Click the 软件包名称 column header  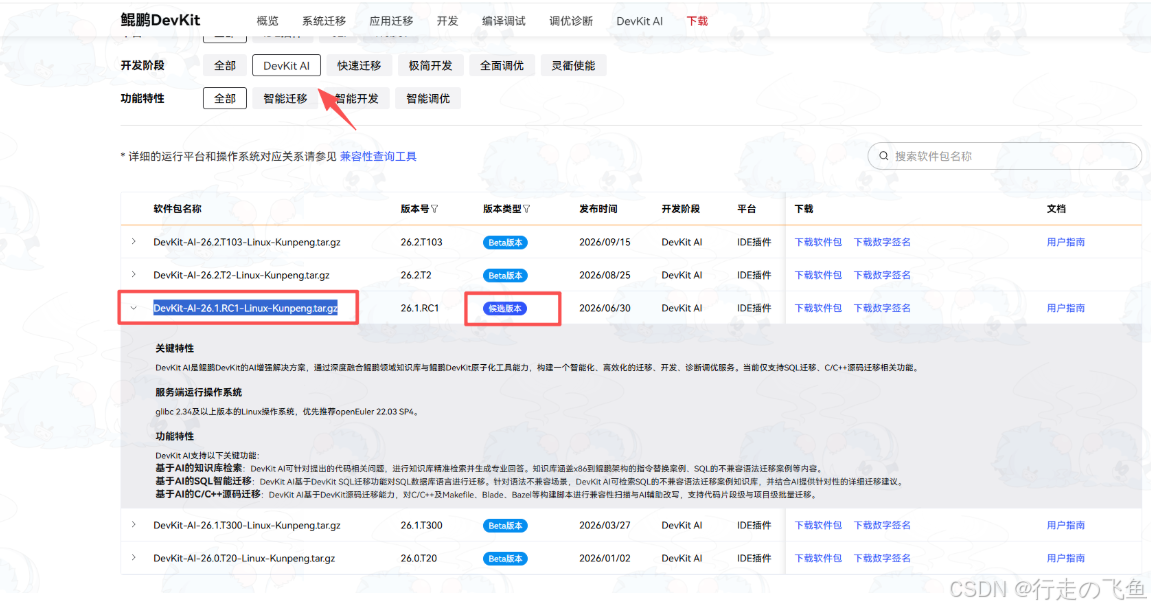(177, 209)
